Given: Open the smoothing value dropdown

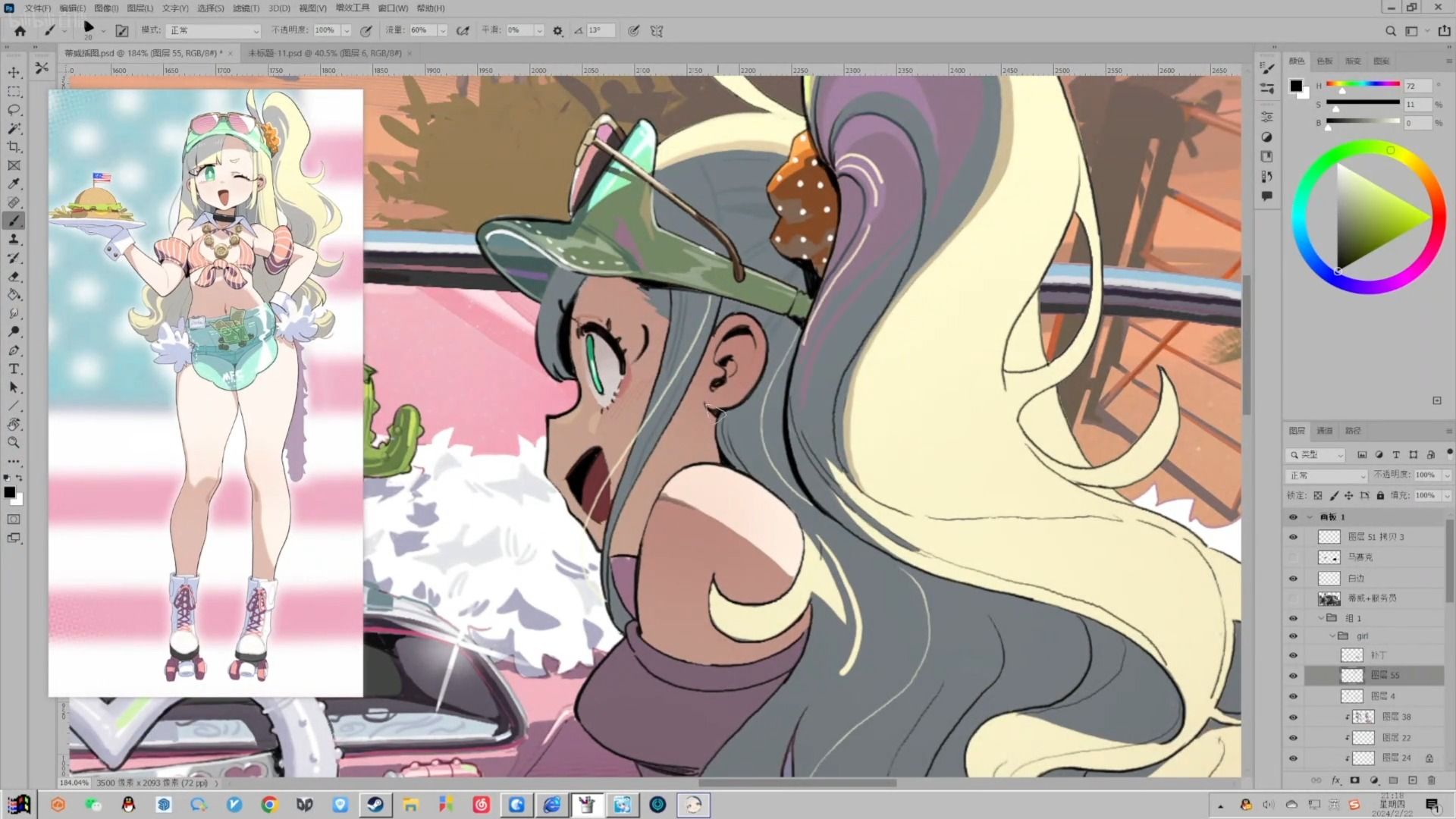Looking at the screenshot, I should (x=539, y=31).
